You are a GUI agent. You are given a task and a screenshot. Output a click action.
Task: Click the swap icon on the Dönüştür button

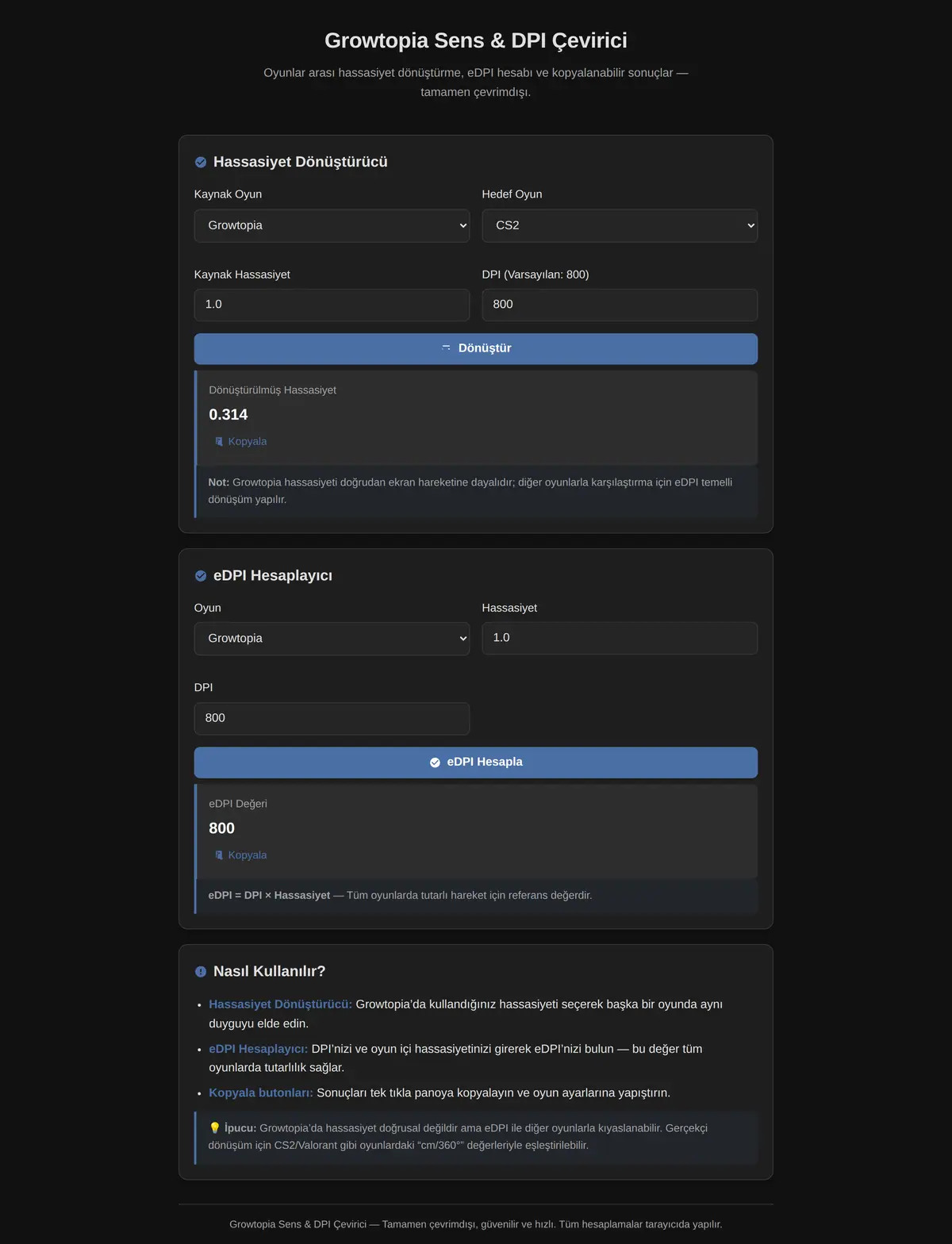[446, 348]
